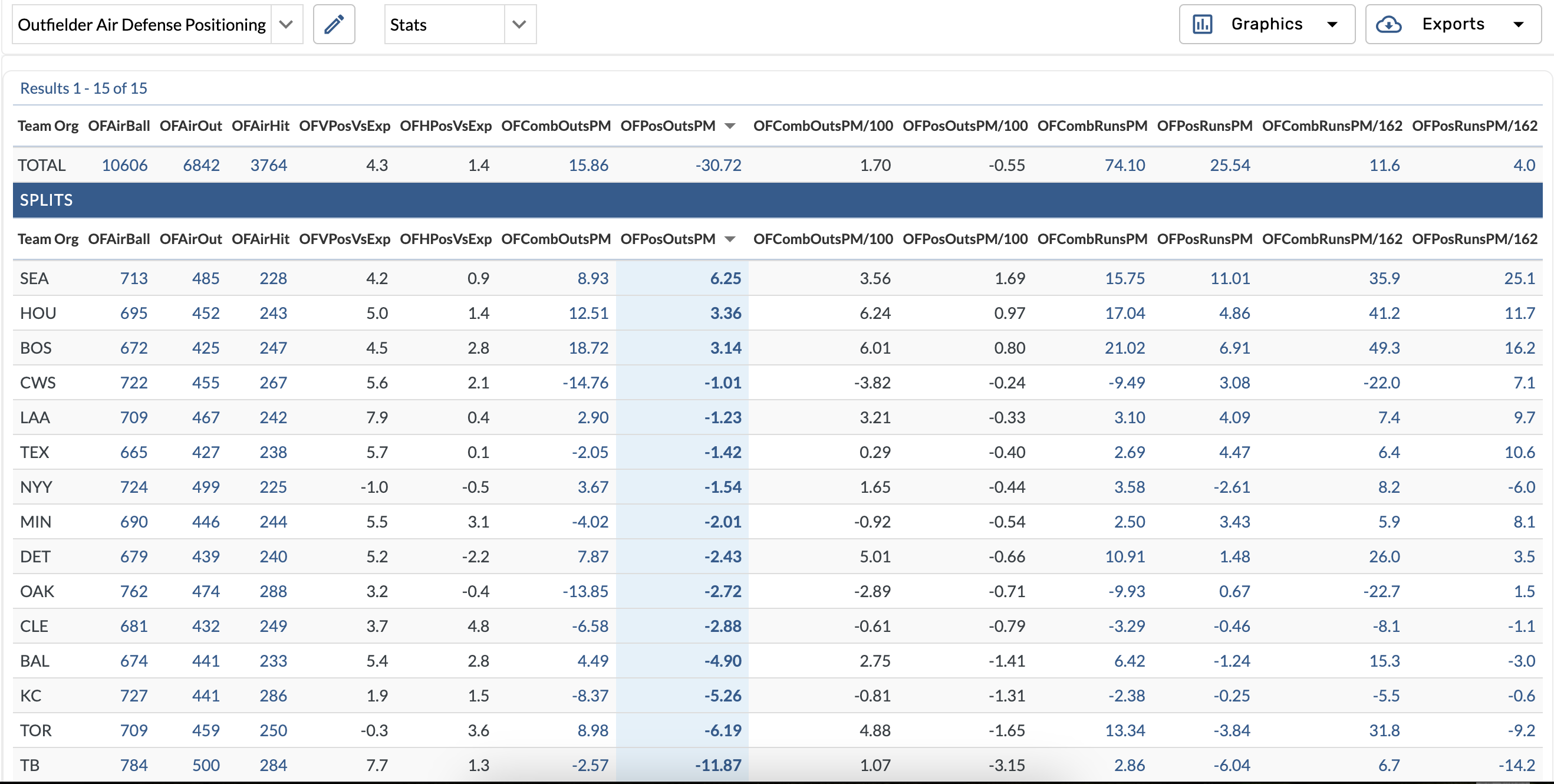Click SEA's OFAirBall value 713
The width and height of the screenshot is (1554, 784).
click(133, 279)
